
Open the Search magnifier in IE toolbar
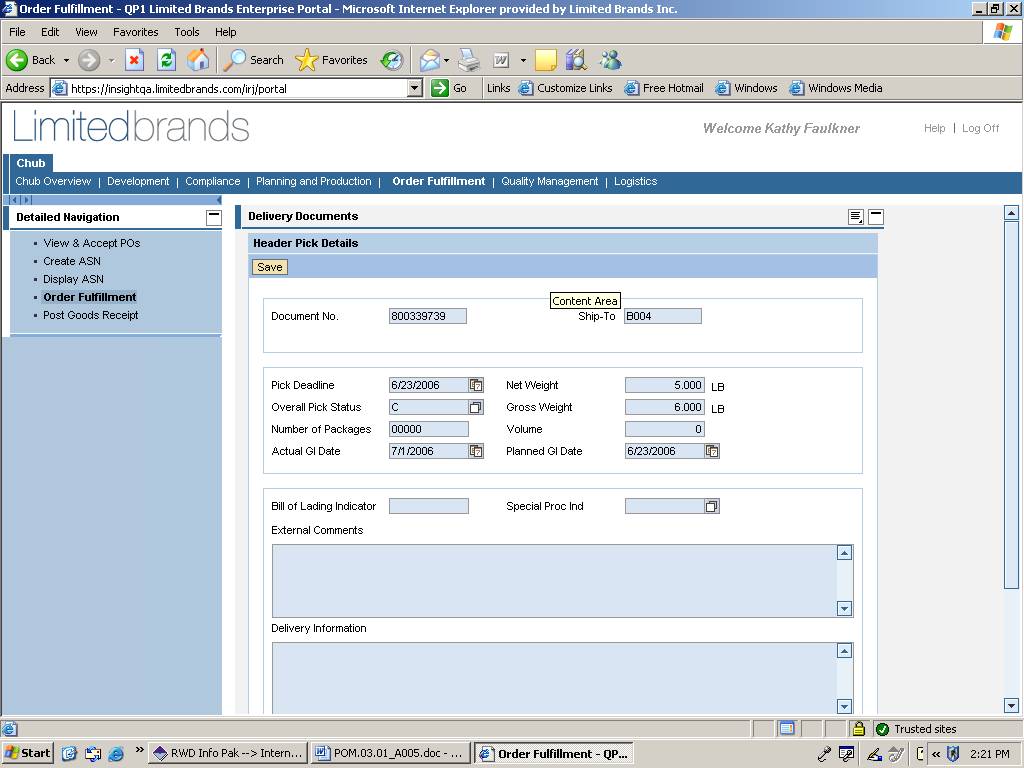coord(233,60)
